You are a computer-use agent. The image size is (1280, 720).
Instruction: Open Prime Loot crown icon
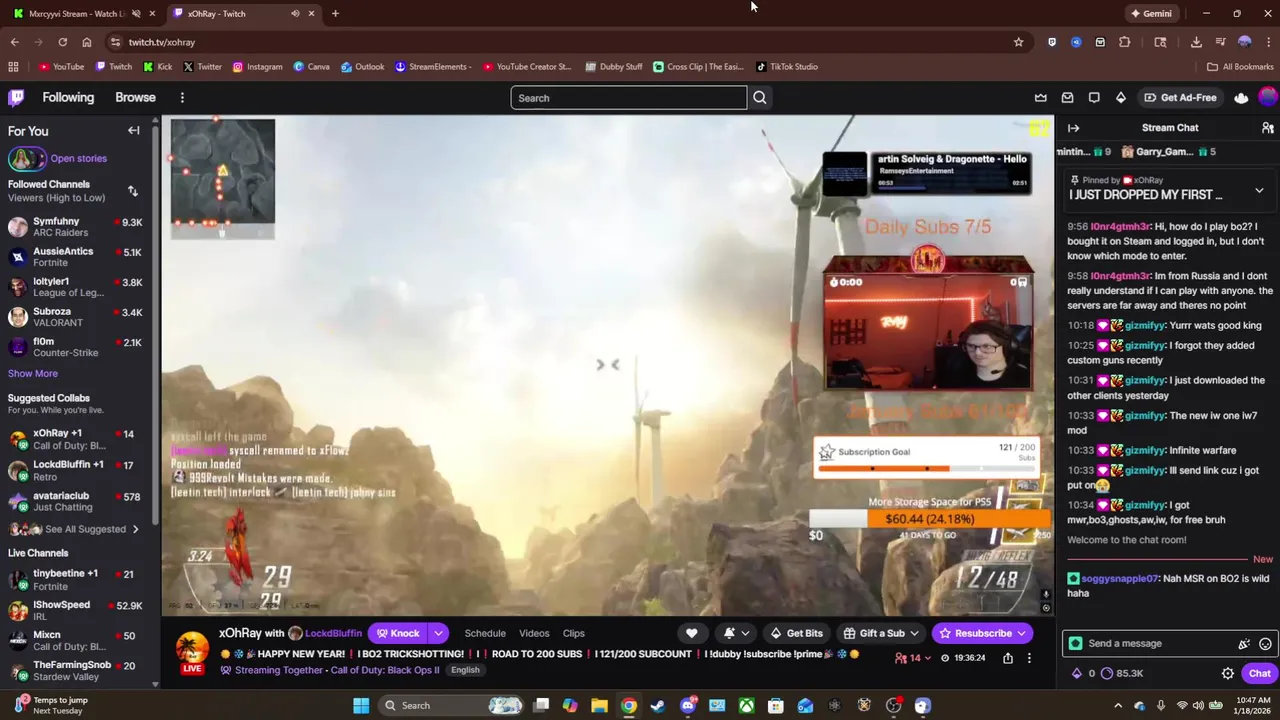tap(1040, 98)
